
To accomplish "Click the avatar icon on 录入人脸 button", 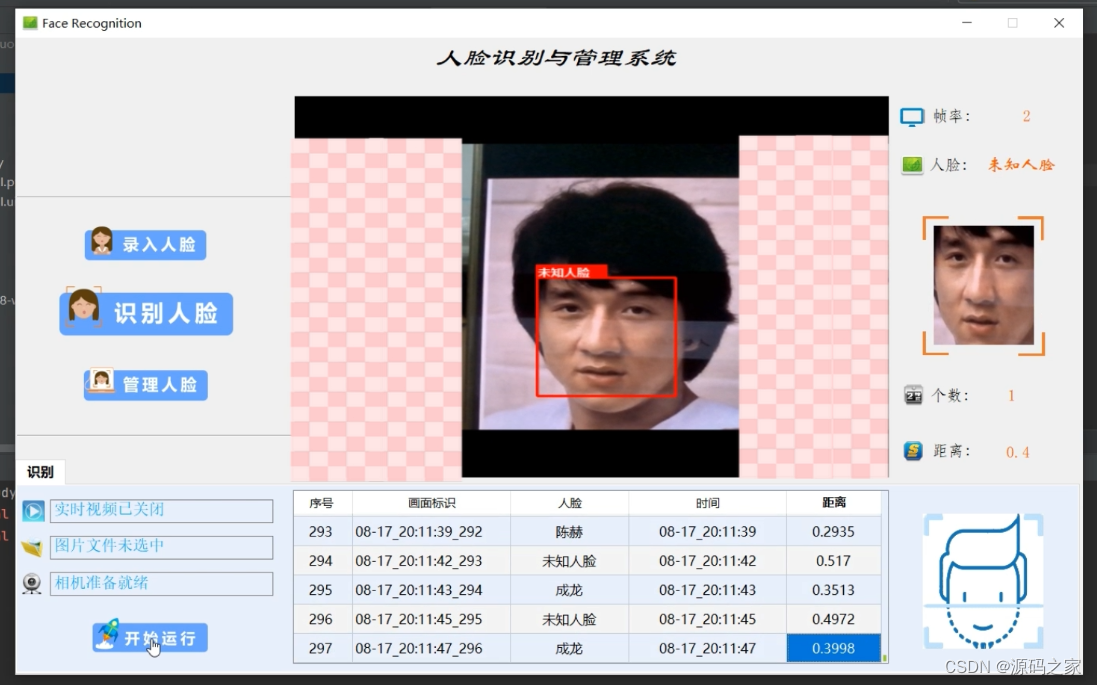I will 98,243.
